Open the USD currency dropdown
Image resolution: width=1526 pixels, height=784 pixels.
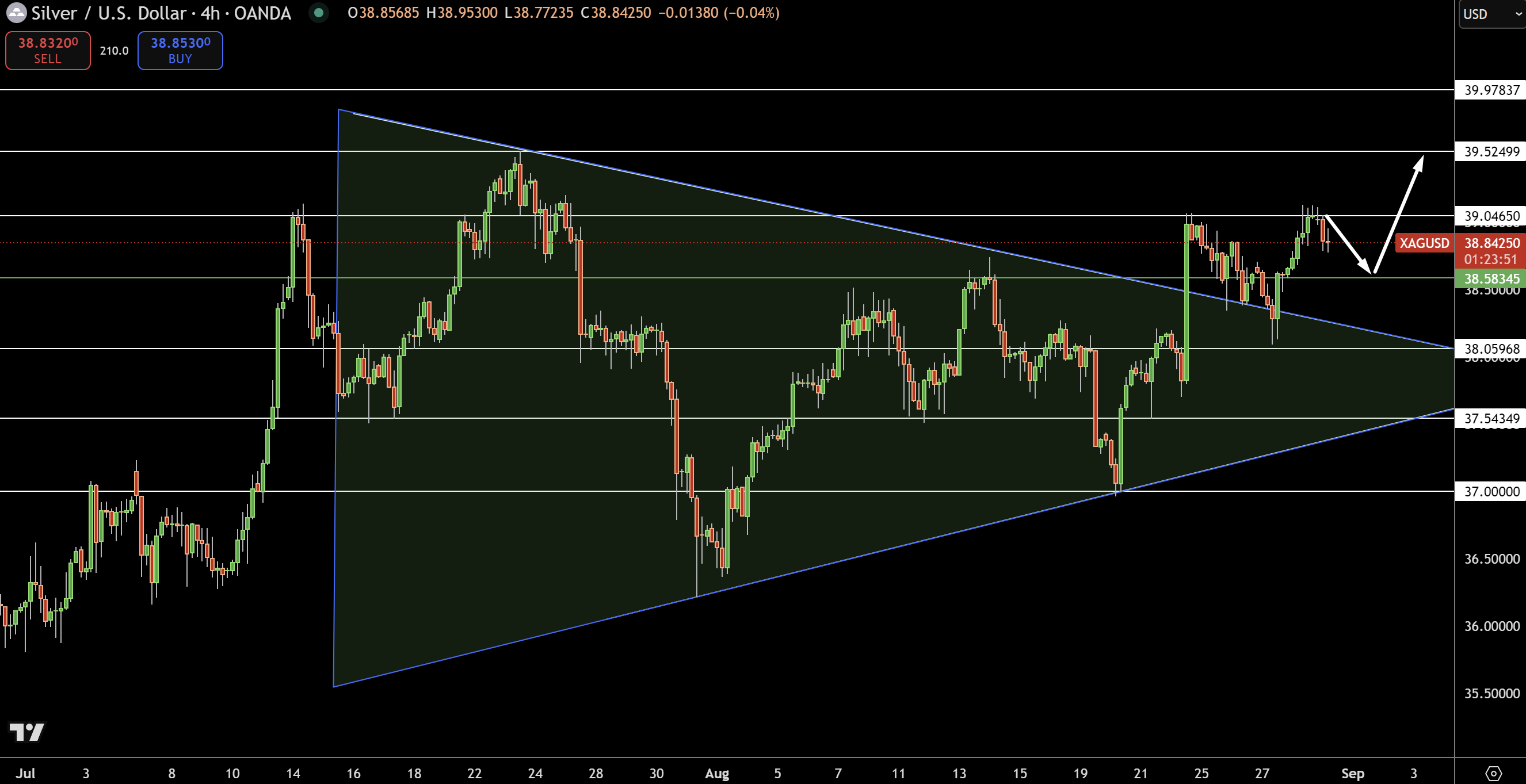[x=1491, y=14]
